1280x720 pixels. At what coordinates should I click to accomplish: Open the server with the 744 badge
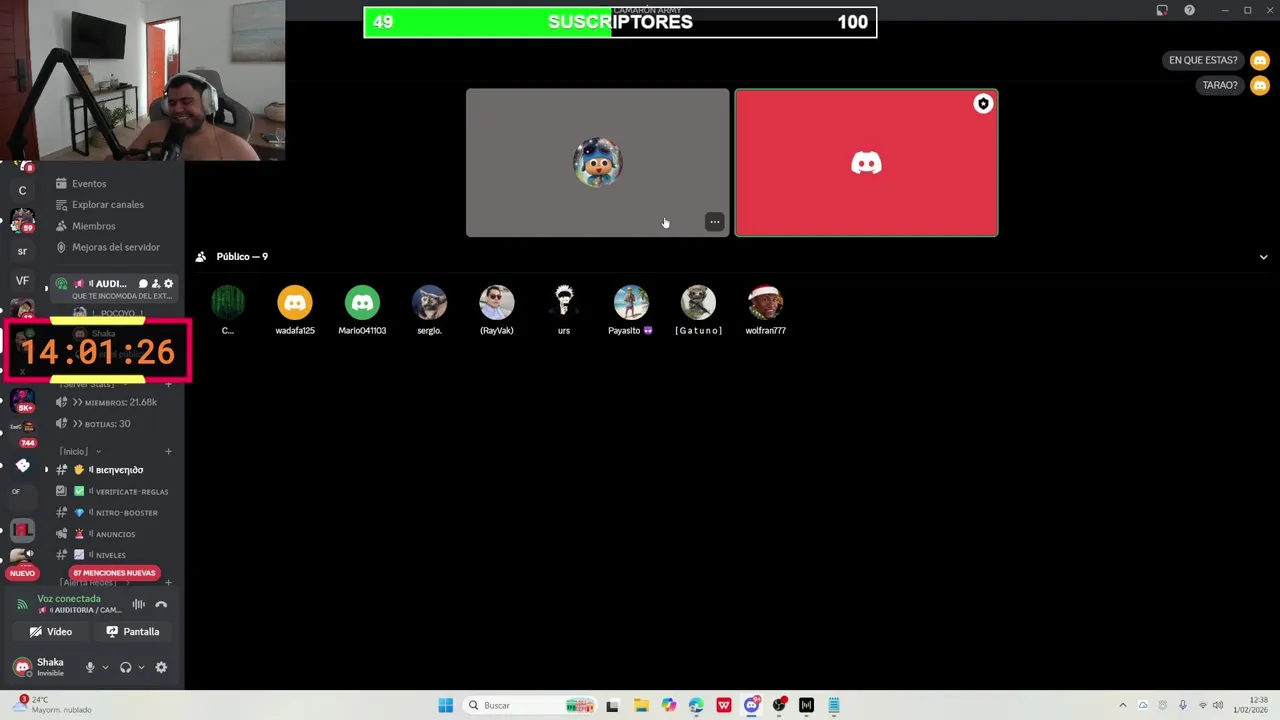(x=22, y=432)
